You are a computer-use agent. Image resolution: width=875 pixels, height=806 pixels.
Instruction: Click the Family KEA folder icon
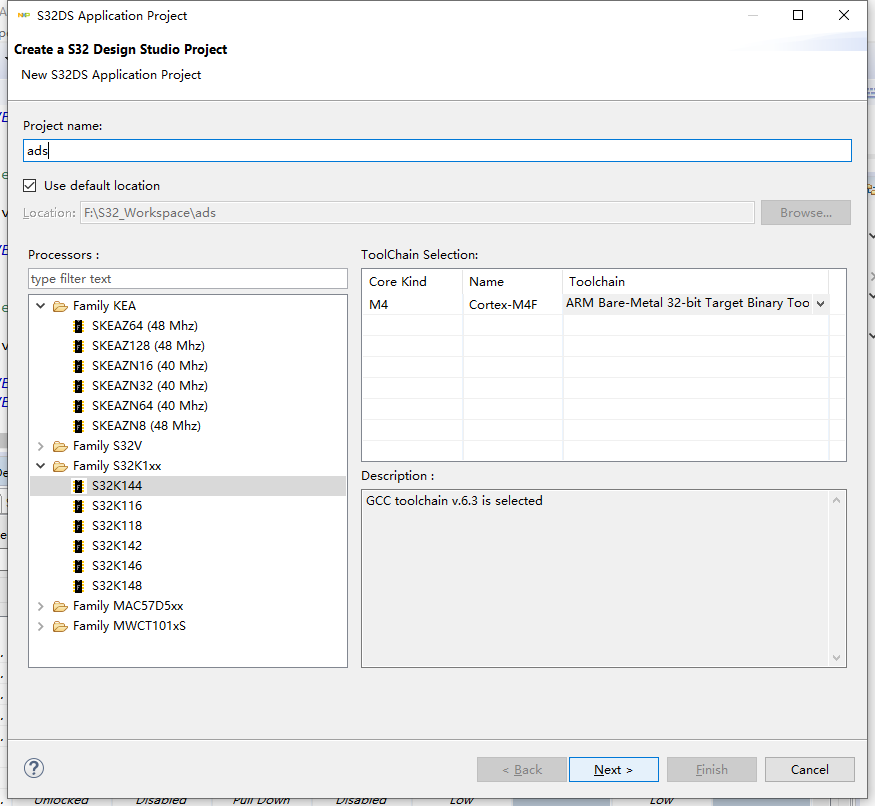60,306
